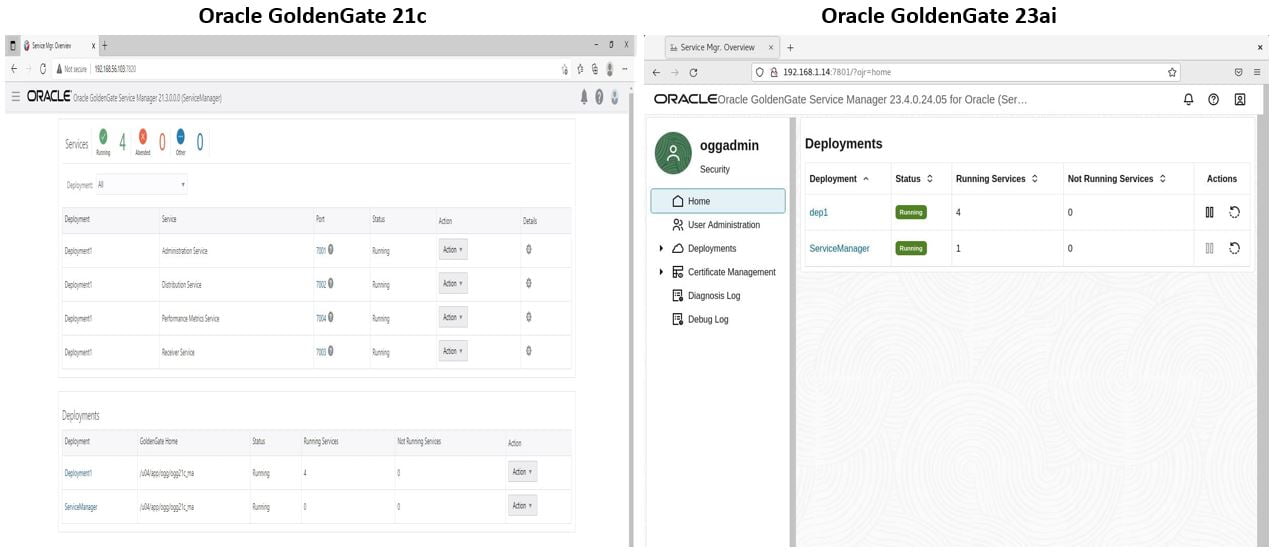Screen dimensions: 1273x556
Task: Open details gear for Administration Service
Action: coord(528,250)
